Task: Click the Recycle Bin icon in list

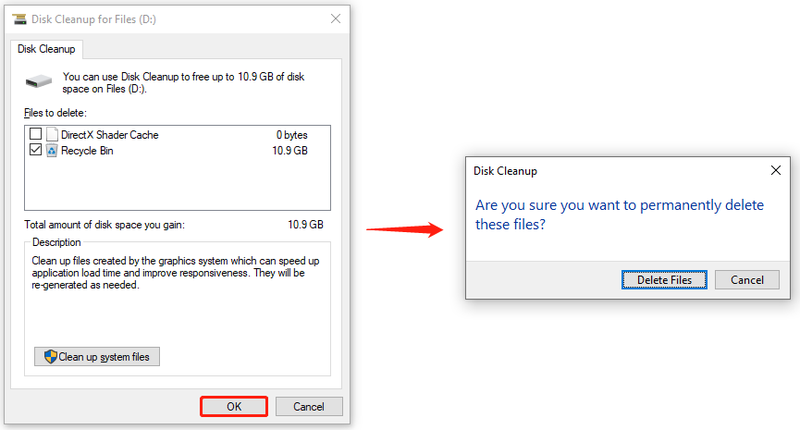Action: pos(52,150)
